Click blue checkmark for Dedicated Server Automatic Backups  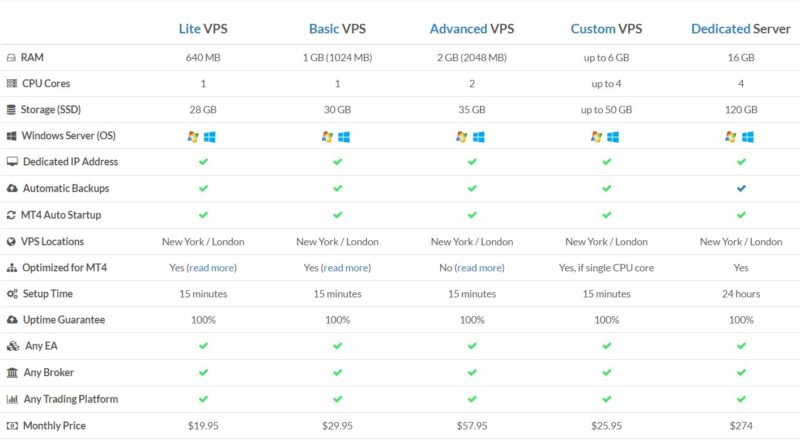point(741,188)
